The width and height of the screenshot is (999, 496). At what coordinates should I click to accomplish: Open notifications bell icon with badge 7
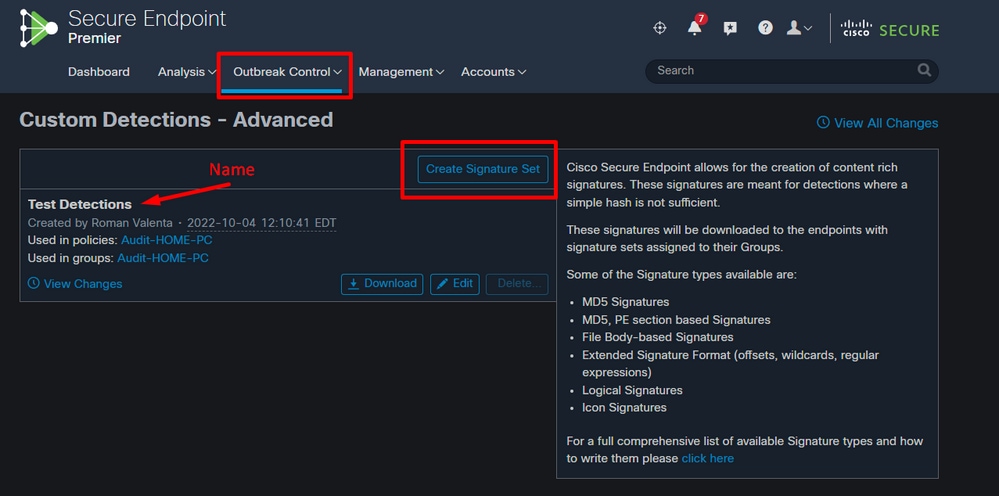[x=695, y=27]
